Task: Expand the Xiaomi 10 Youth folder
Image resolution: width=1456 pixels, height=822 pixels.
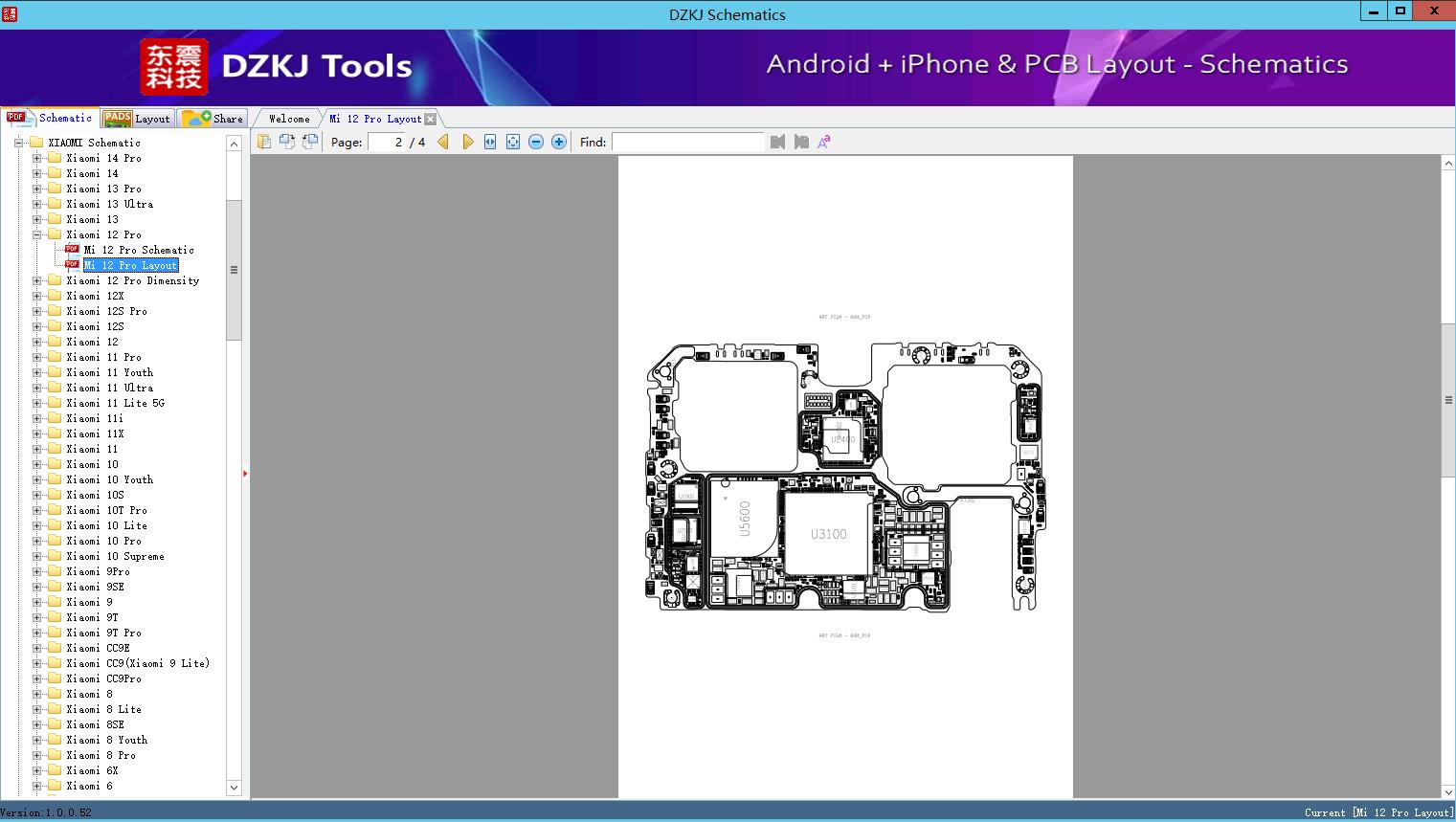Action: [36, 479]
